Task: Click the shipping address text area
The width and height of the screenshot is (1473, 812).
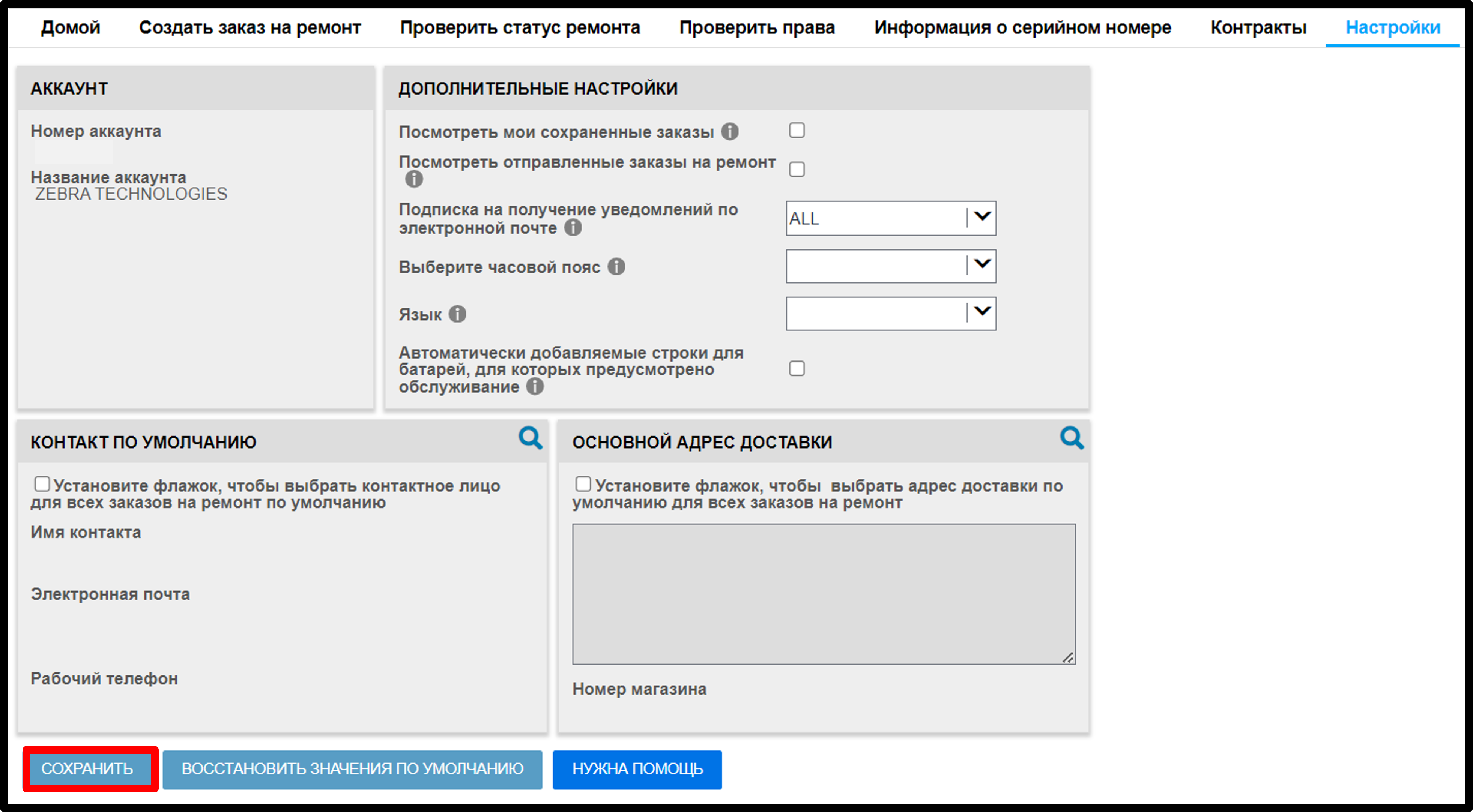Action: 824,594
